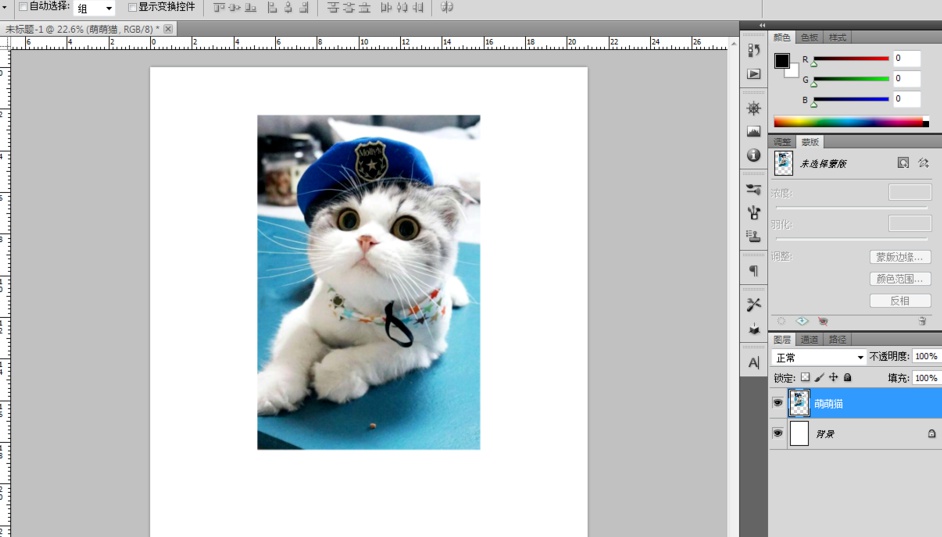The width and height of the screenshot is (942, 537).
Task: Click the add pixel mask icon
Action: click(903, 163)
